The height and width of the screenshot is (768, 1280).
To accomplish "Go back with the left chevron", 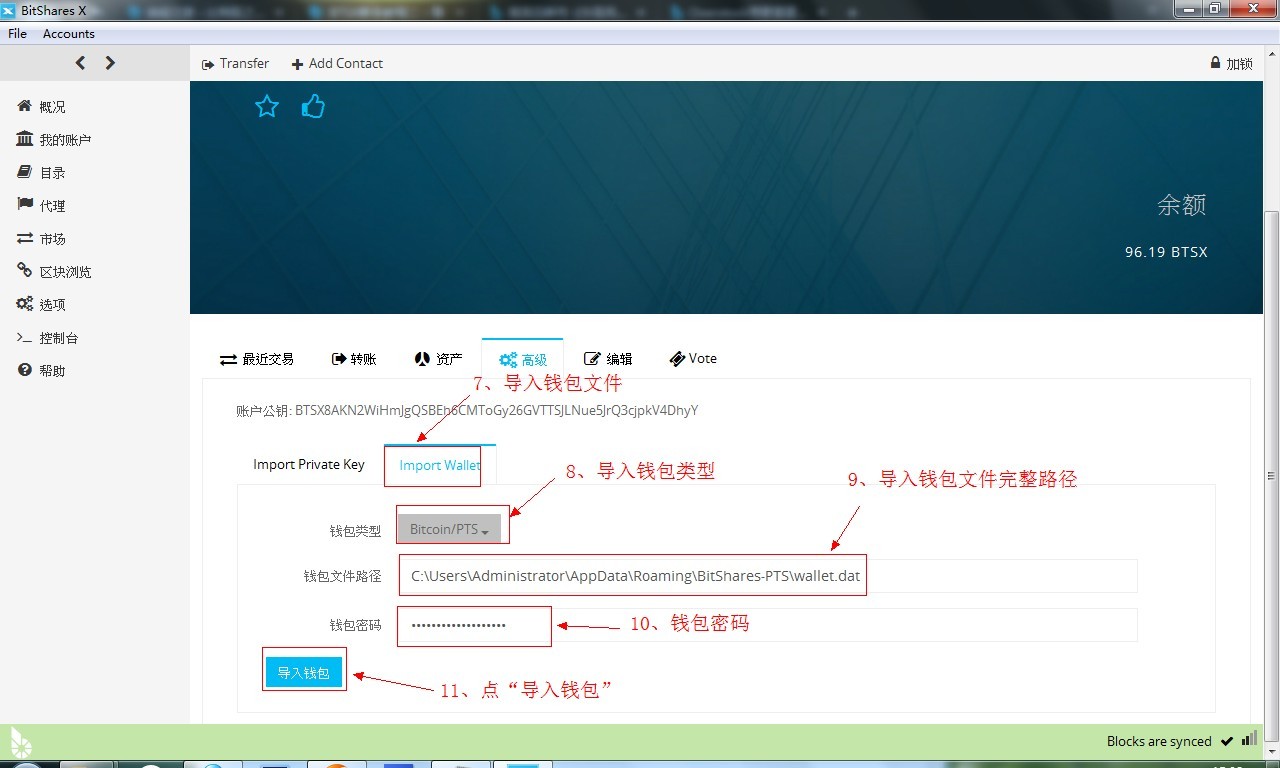I will click(x=81, y=63).
